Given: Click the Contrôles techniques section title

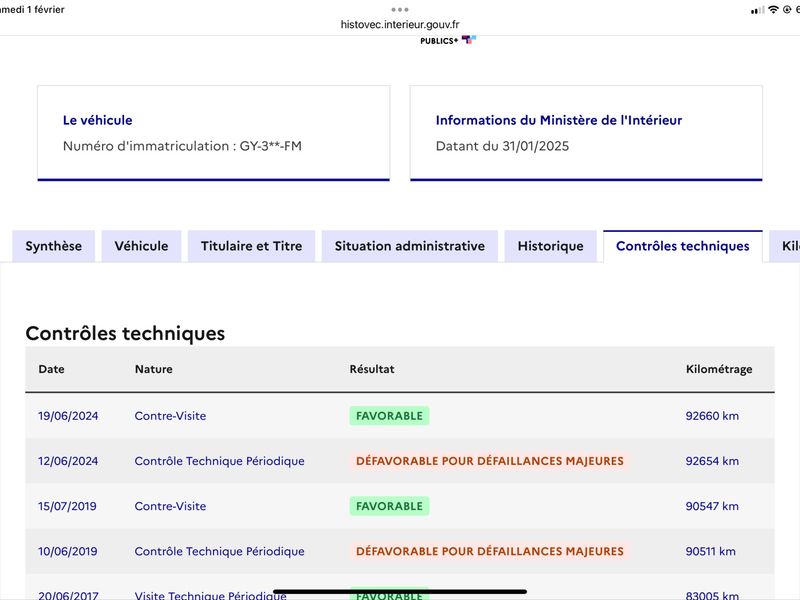Looking at the screenshot, I should click(x=125, y=333).
